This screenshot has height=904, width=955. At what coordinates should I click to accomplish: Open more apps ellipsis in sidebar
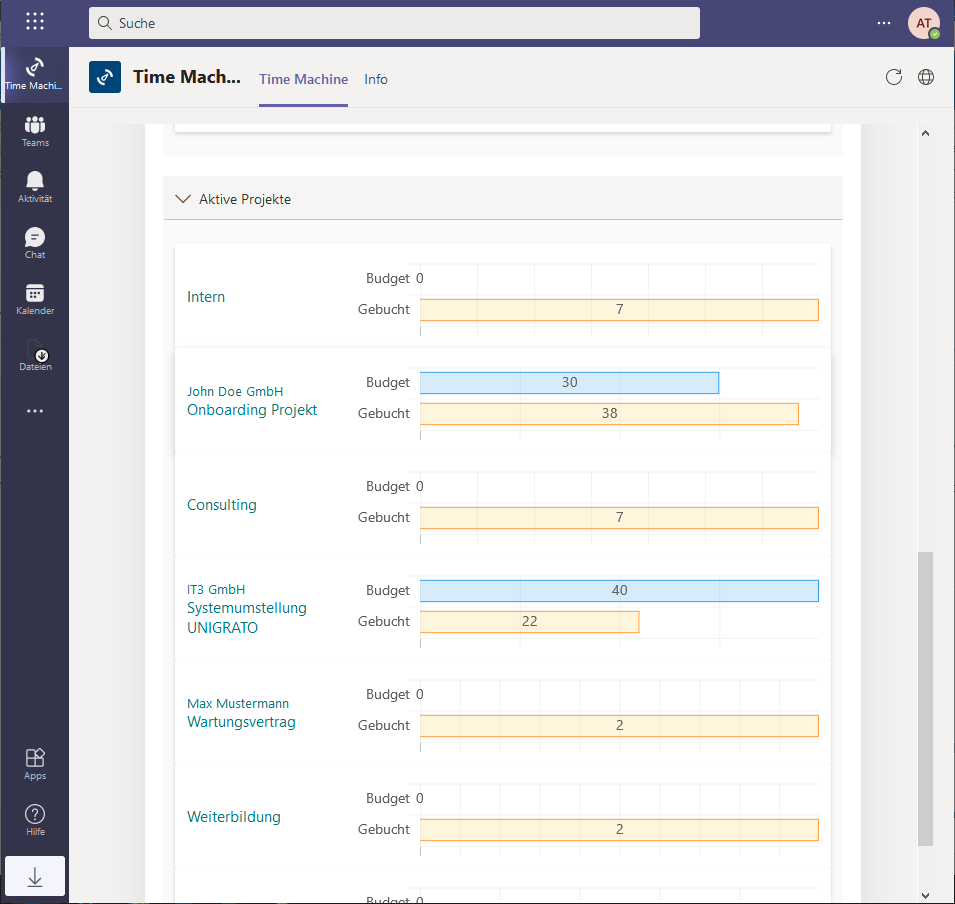point(35,411)
